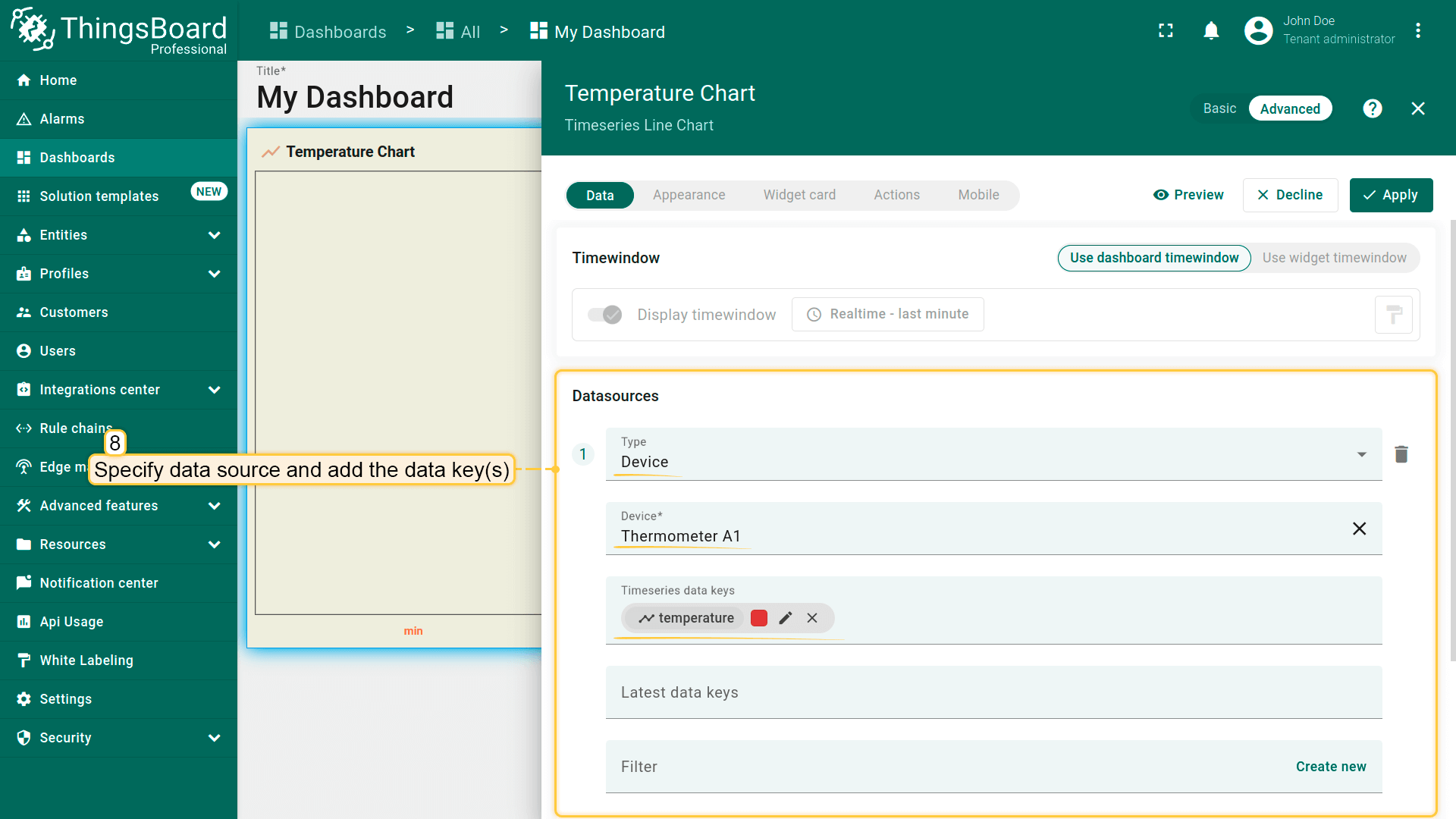The width and height of the screenshot is (1456, 819).
Task: Switch to Basic configuration mode
Action: tap(1219, 108)
